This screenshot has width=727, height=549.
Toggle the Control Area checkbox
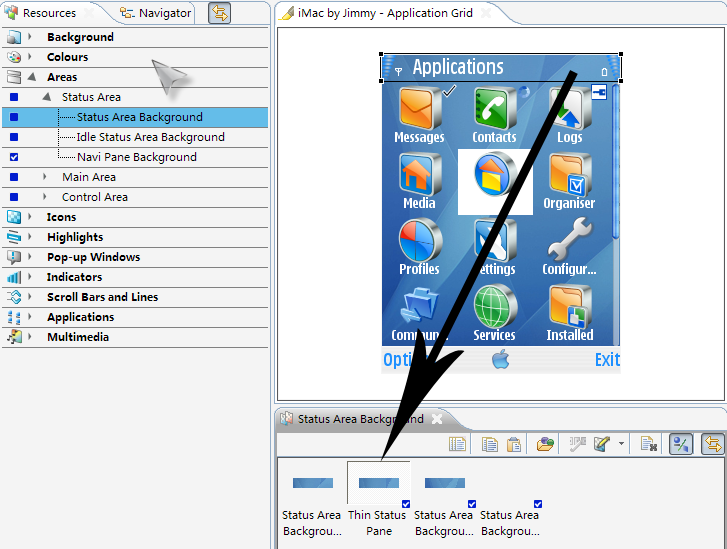tap(14, 197)
